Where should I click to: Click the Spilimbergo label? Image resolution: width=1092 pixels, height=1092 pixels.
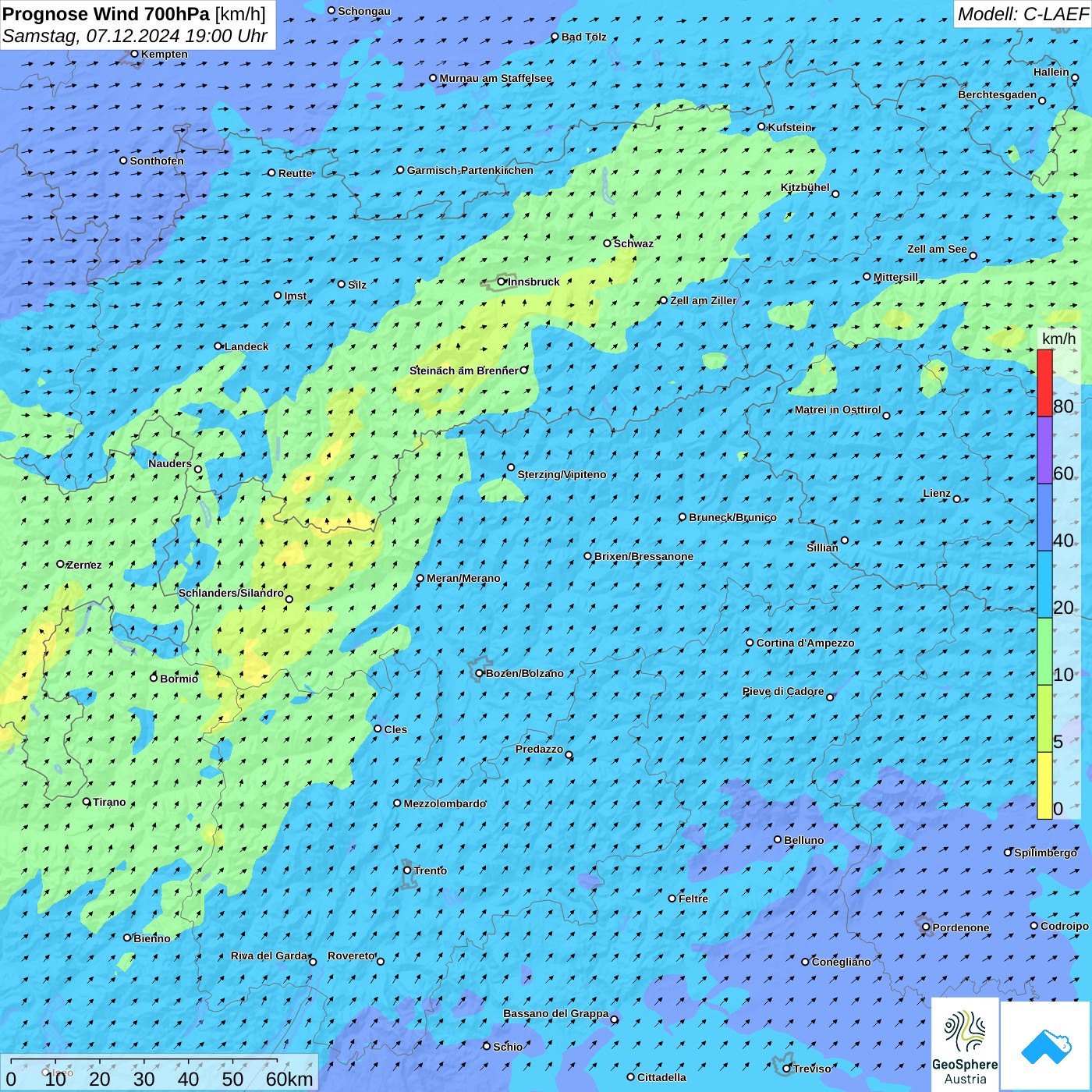[1045, 853]
